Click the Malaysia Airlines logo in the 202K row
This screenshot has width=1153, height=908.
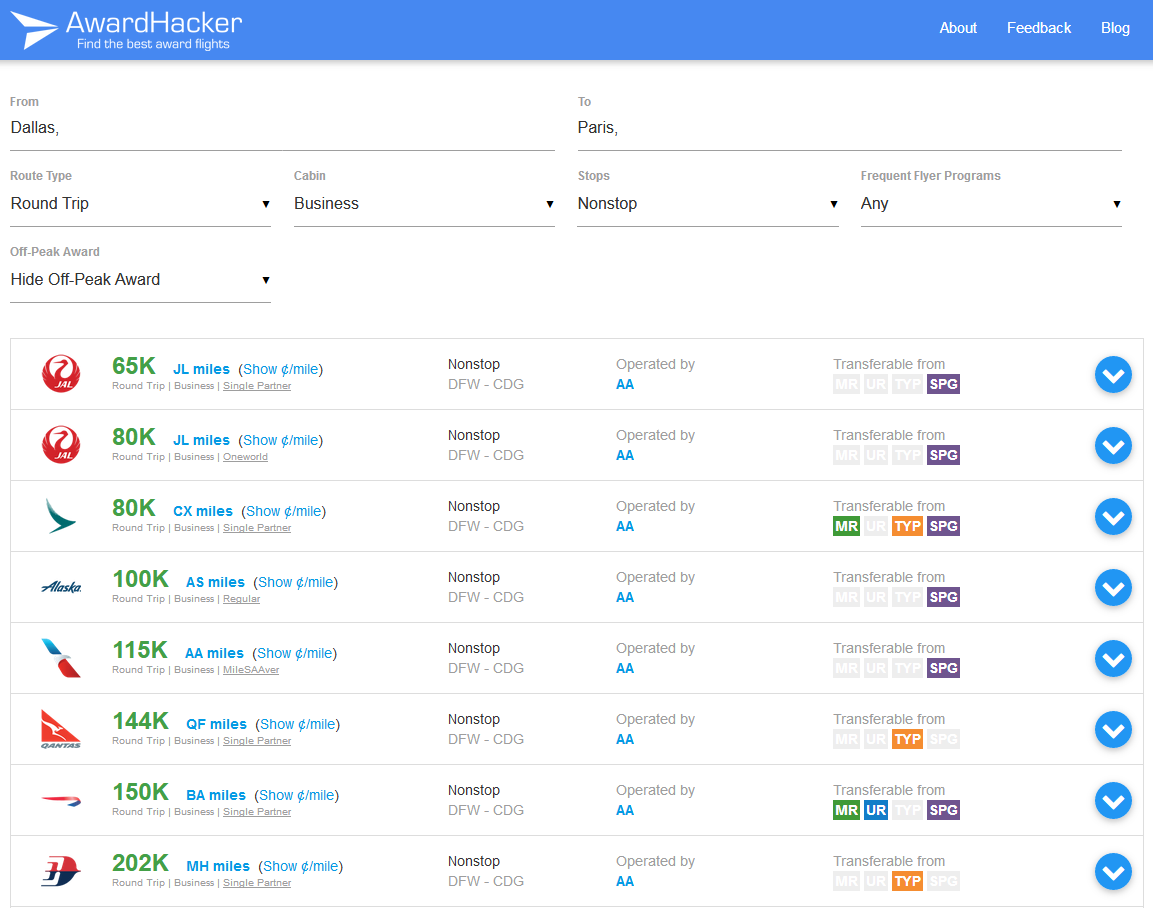tap(62, 871)
